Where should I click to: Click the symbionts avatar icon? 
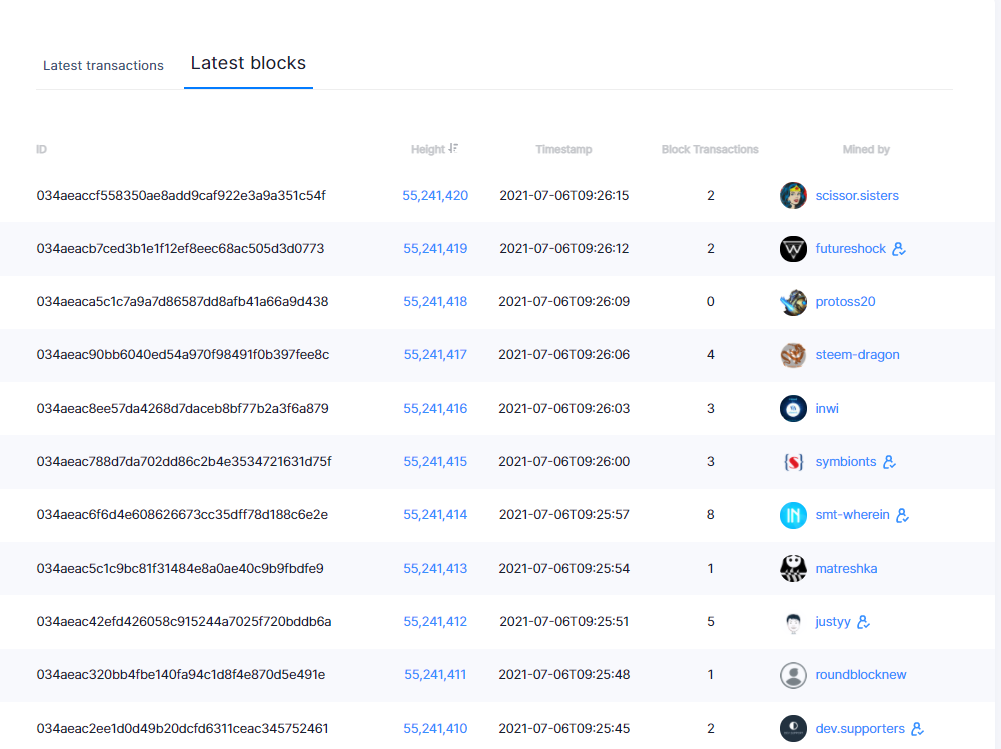[x=793, y=461]
